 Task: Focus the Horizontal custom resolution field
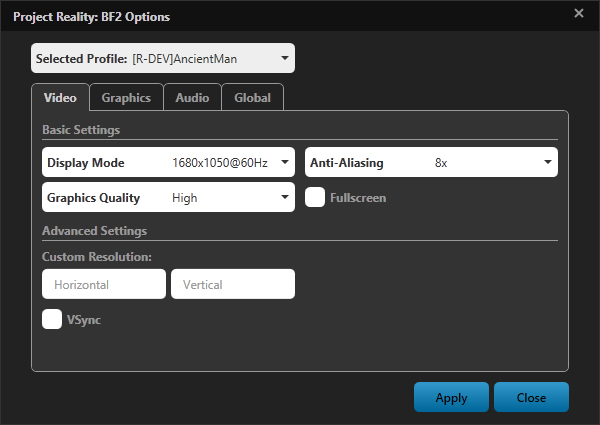click(104, 284)
